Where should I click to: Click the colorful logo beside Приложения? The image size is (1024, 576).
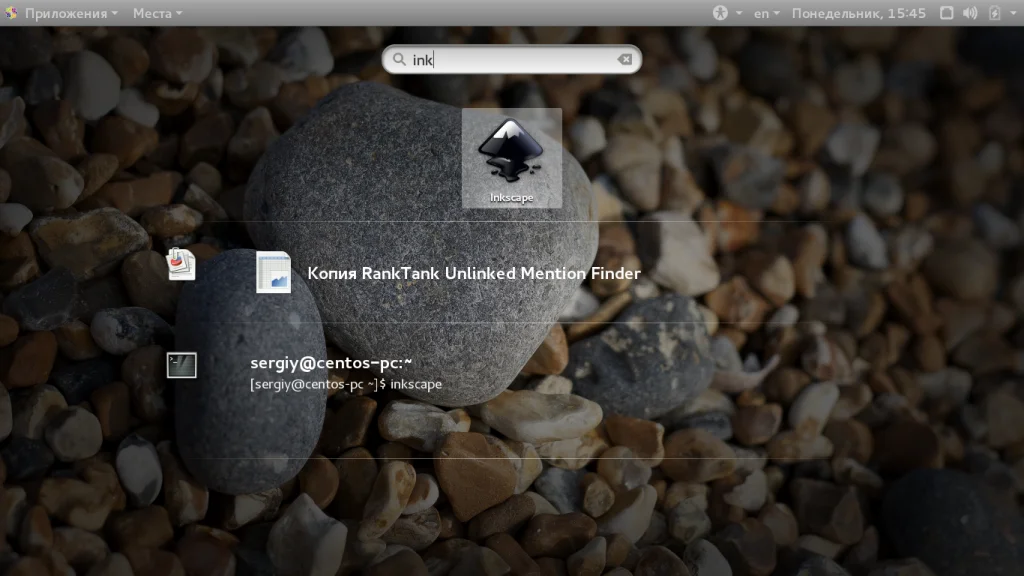tap(11, 13)
